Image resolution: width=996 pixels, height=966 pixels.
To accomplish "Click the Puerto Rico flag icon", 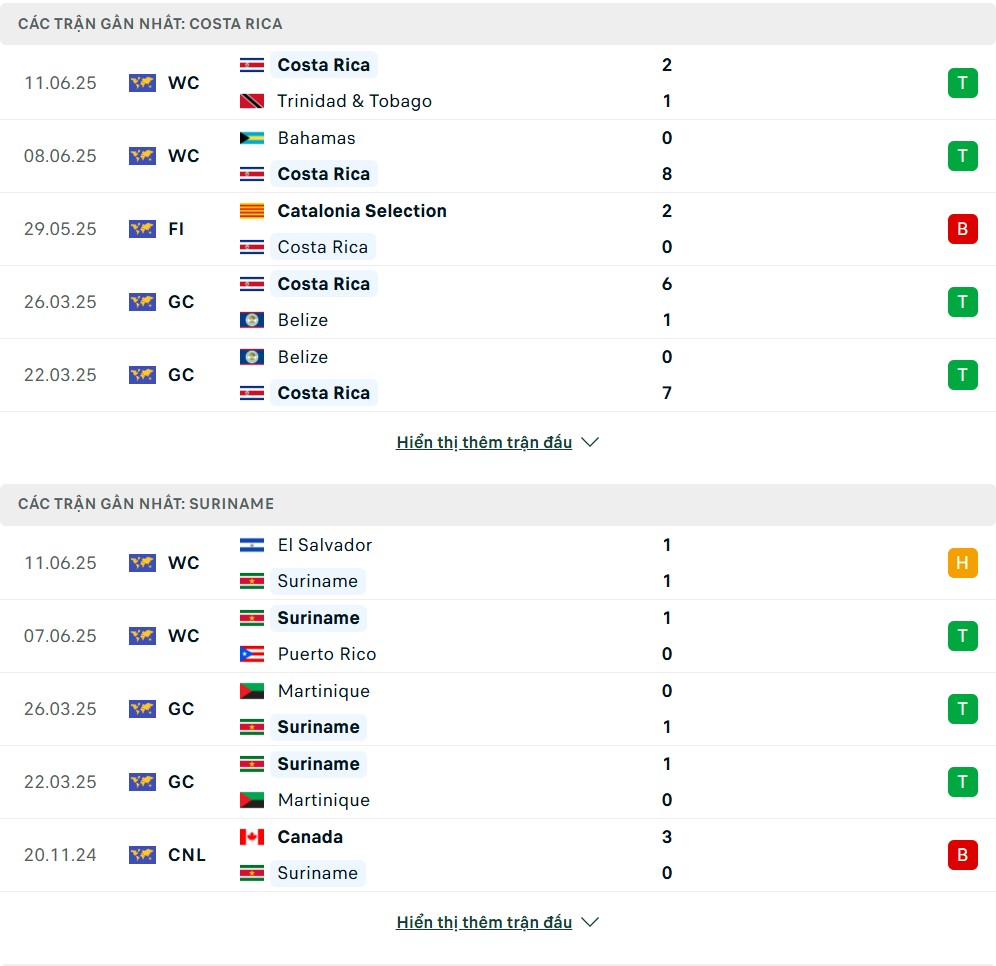I will [x=252, y=654].
